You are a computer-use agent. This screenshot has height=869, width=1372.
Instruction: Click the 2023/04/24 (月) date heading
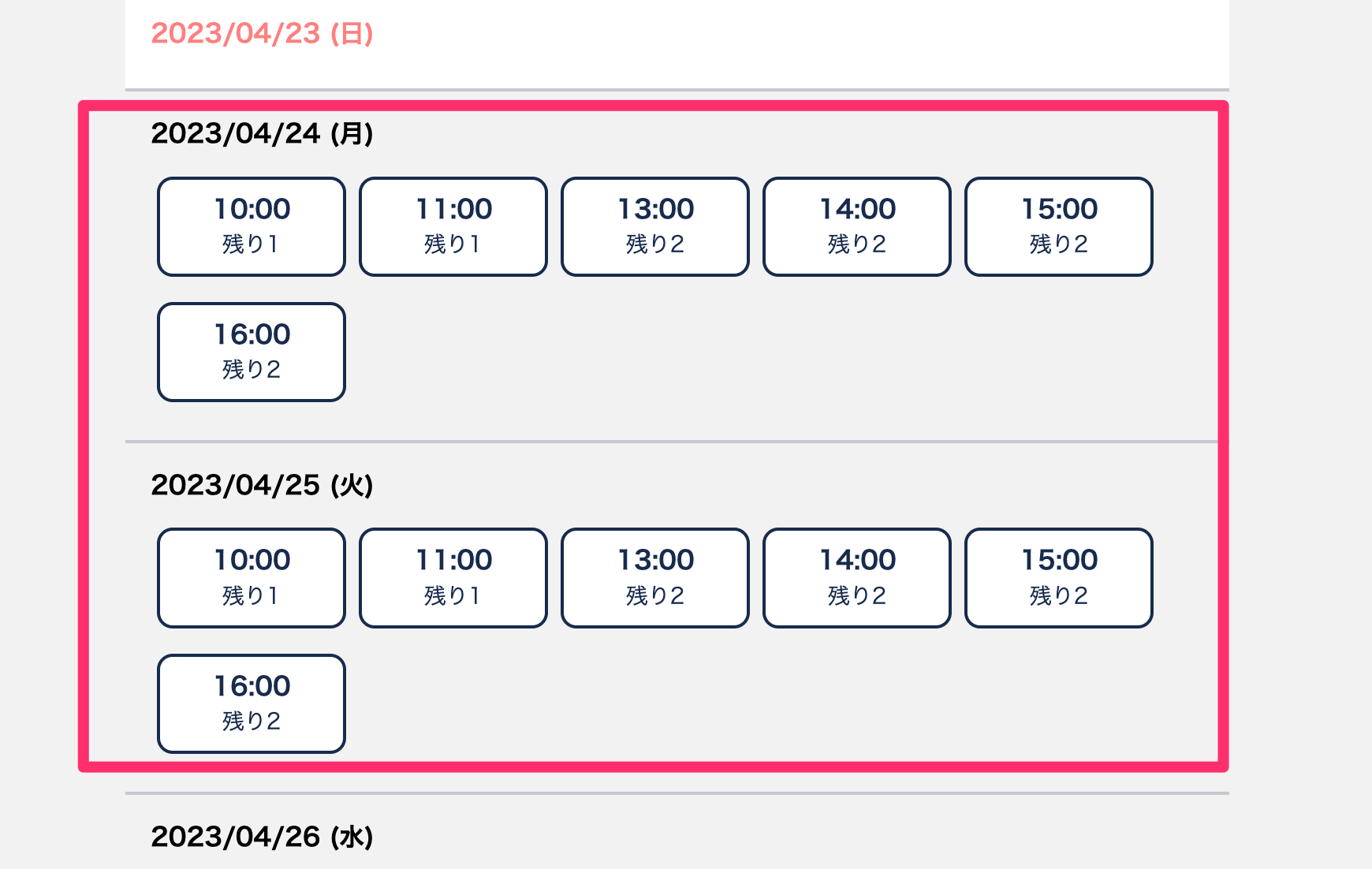262,133
